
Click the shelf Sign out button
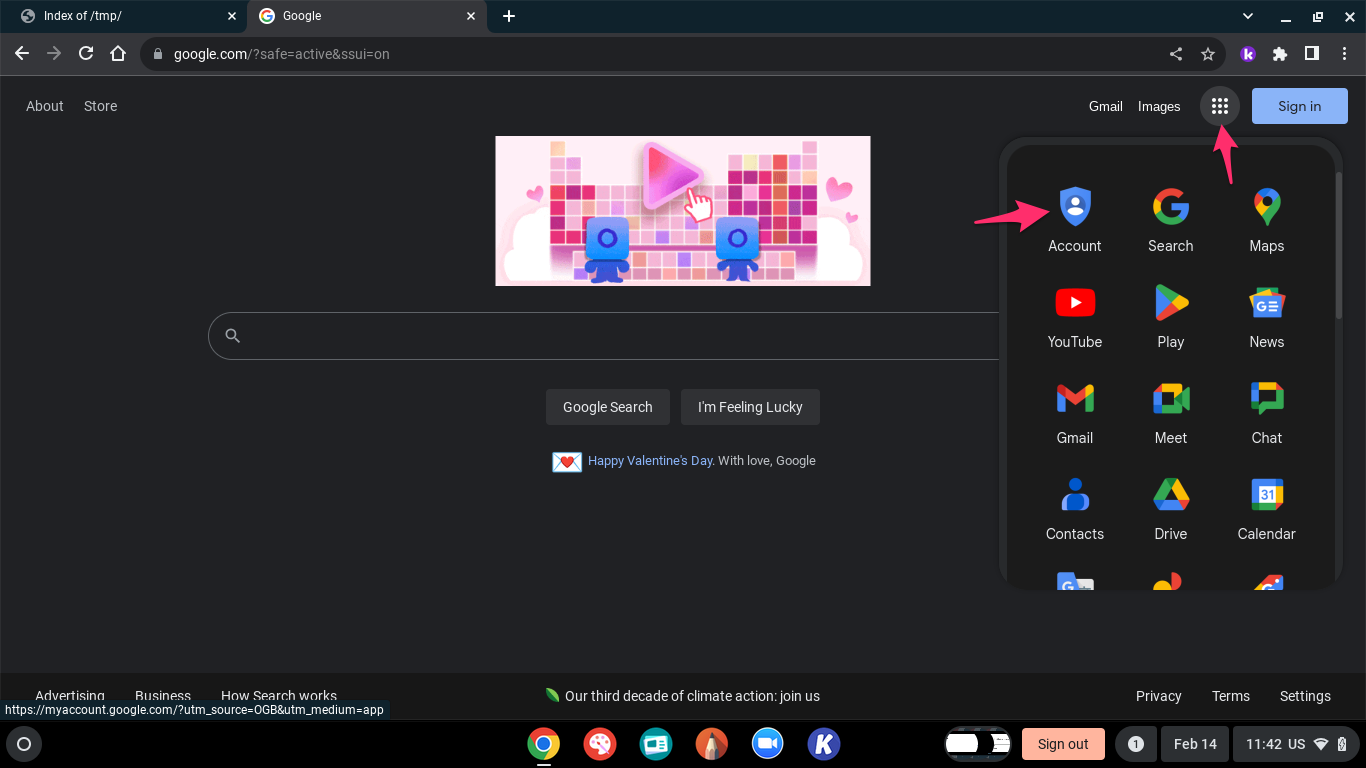1063,744
